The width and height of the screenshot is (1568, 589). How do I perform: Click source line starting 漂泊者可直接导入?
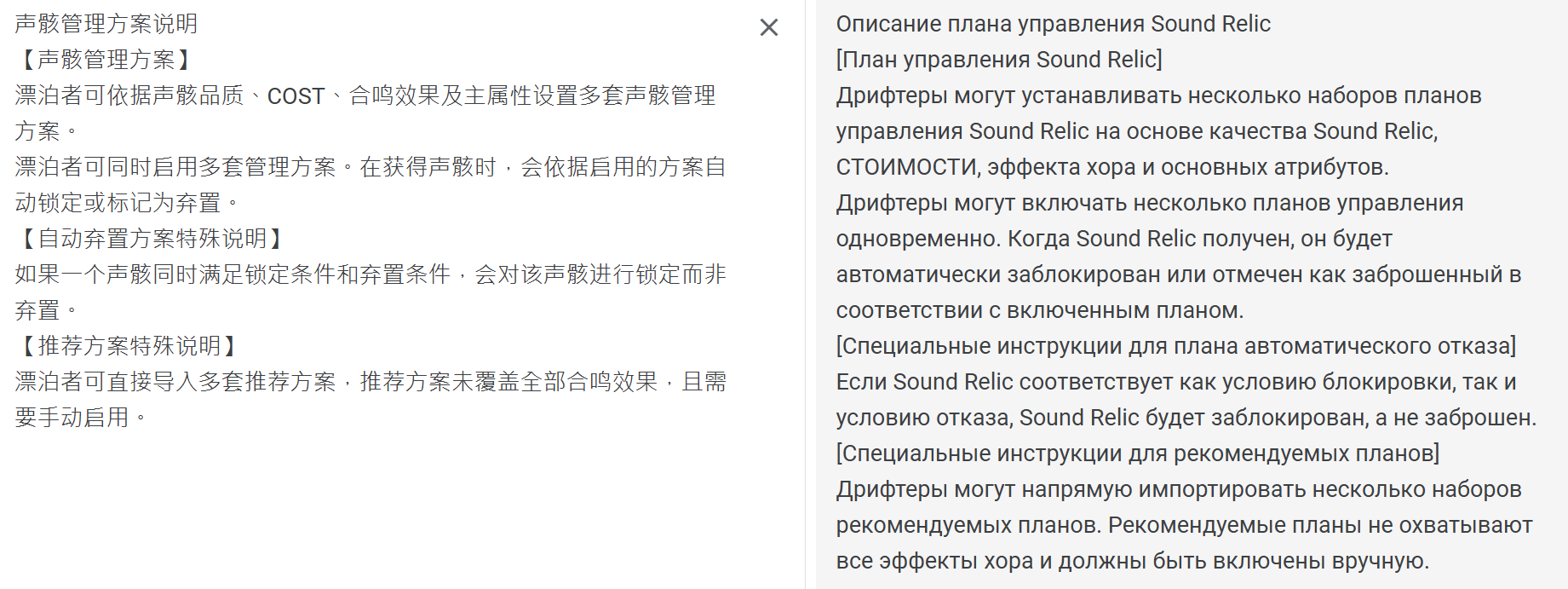pos(370,382)
